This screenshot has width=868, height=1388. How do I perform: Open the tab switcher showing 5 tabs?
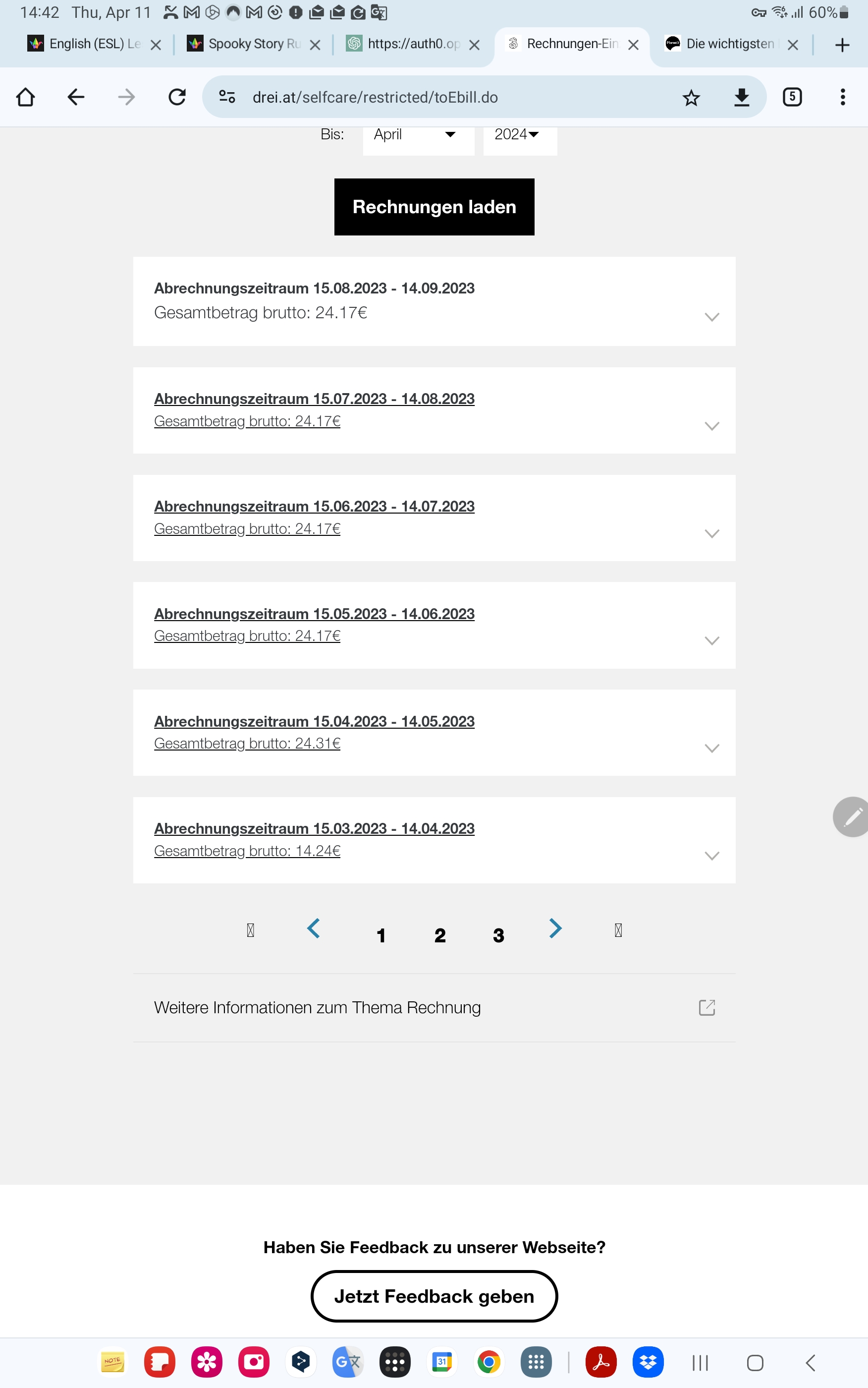pyautogui.click(x=792, y=97)
